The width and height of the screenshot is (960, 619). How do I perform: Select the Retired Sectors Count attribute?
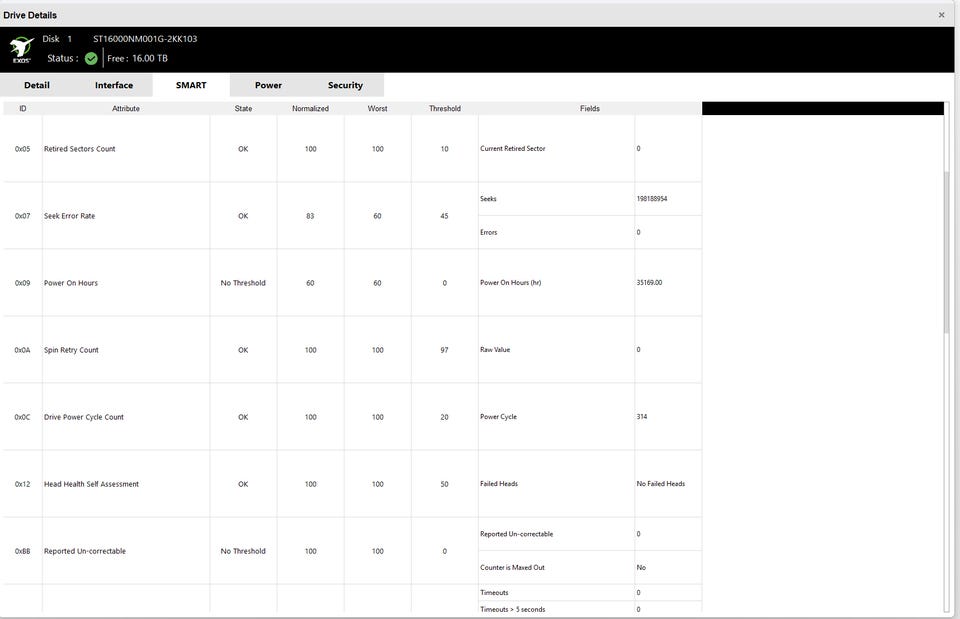point(80,149)
